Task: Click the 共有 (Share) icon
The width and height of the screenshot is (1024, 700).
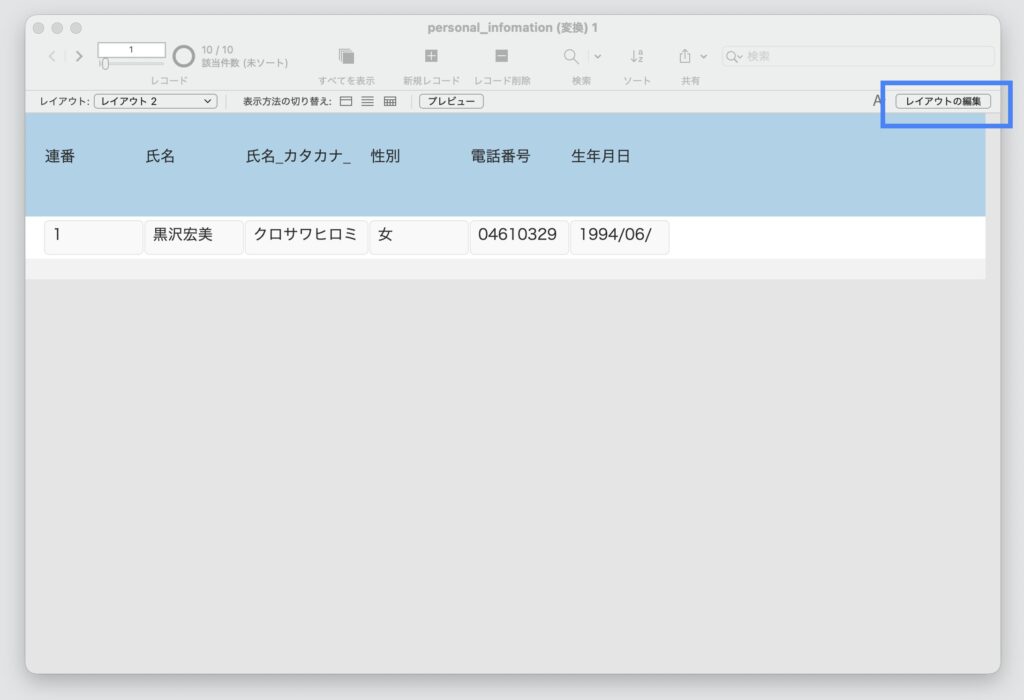Action: 684,56
